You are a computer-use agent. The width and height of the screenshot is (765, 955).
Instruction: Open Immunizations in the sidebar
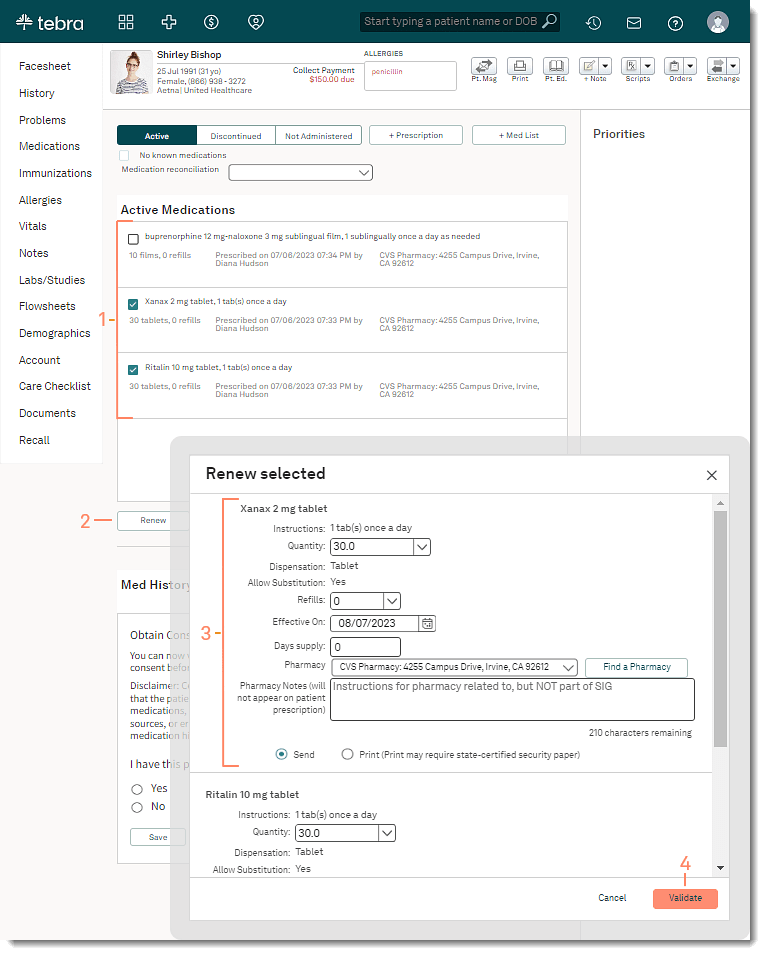(55, 173)
